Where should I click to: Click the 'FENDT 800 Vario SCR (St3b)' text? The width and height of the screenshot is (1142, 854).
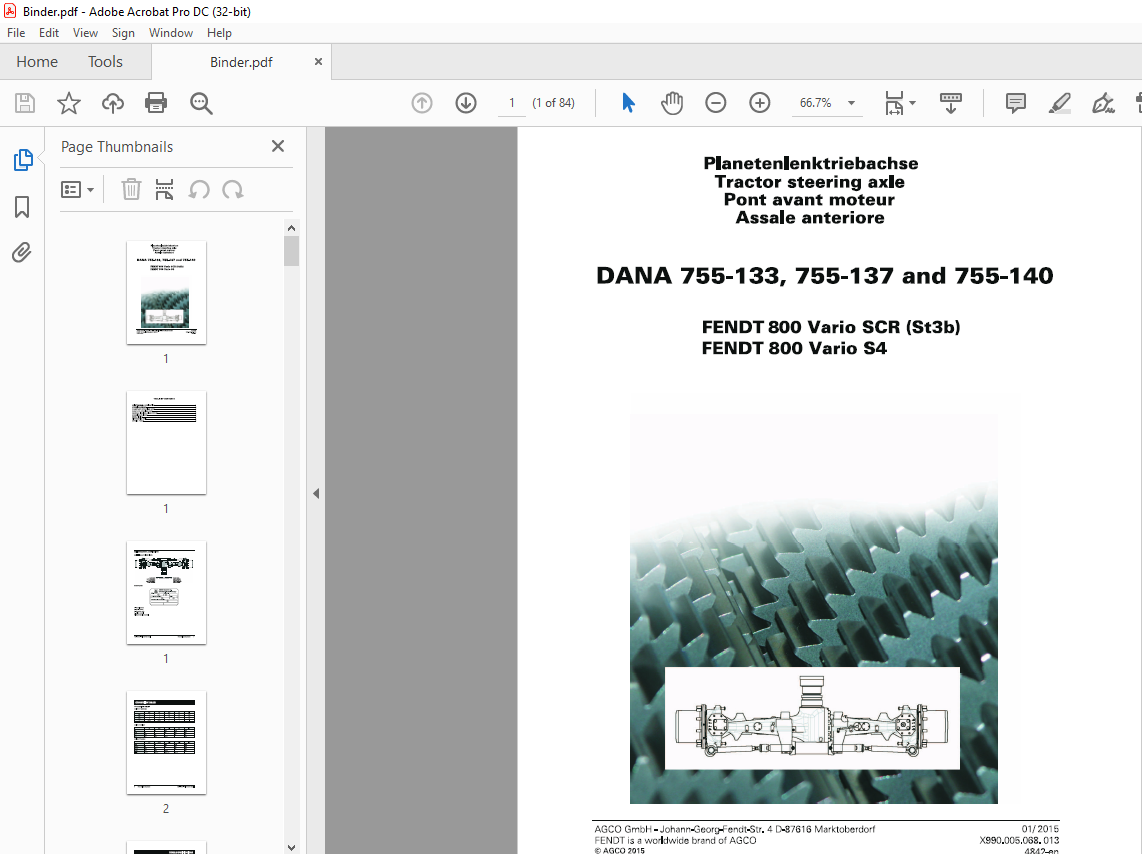pyautogui.click(x=831, y=327)
